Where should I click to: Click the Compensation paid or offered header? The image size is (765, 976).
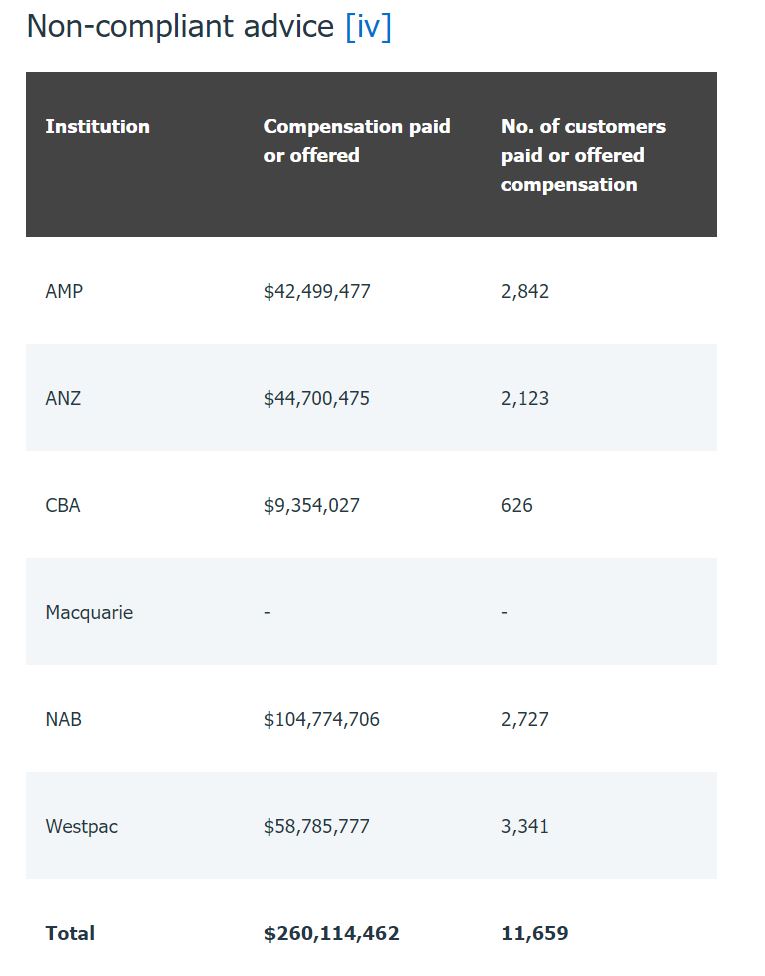[x=357, y=141]
